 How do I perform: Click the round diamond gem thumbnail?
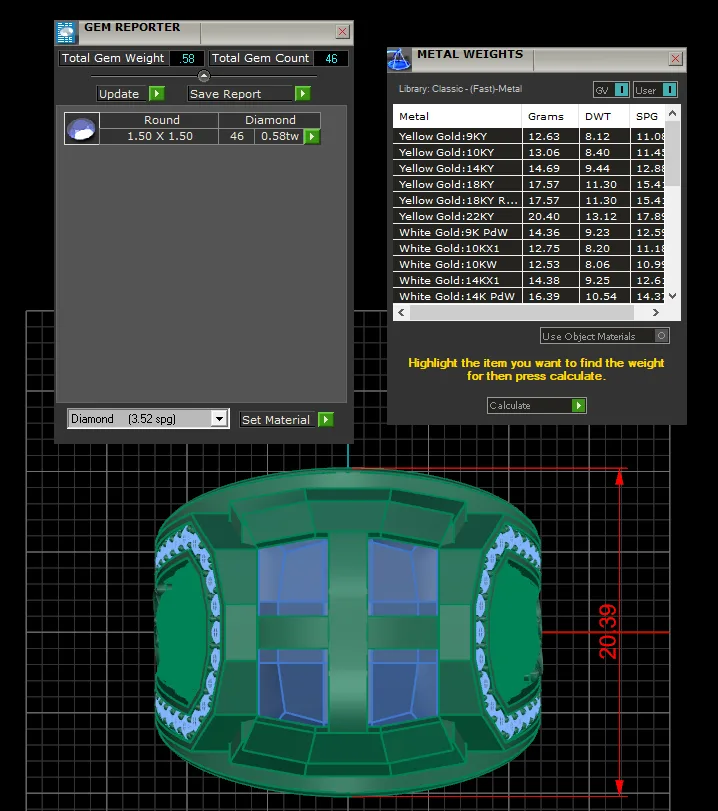[x=82, y=128]
